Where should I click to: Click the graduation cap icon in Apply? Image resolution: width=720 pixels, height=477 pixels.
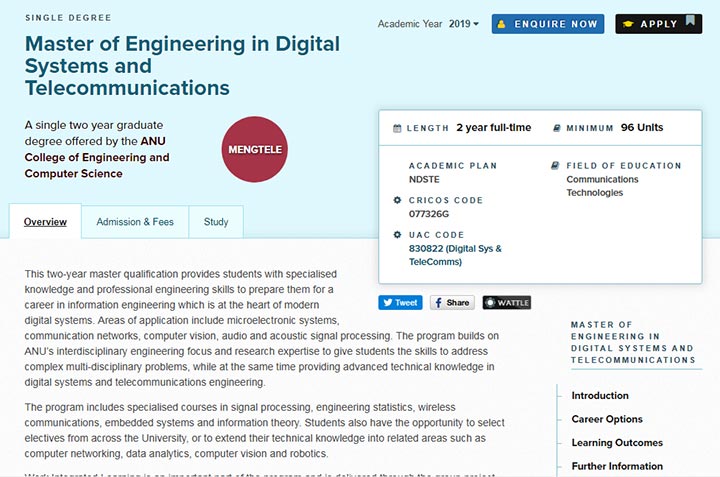coord(628,24)
